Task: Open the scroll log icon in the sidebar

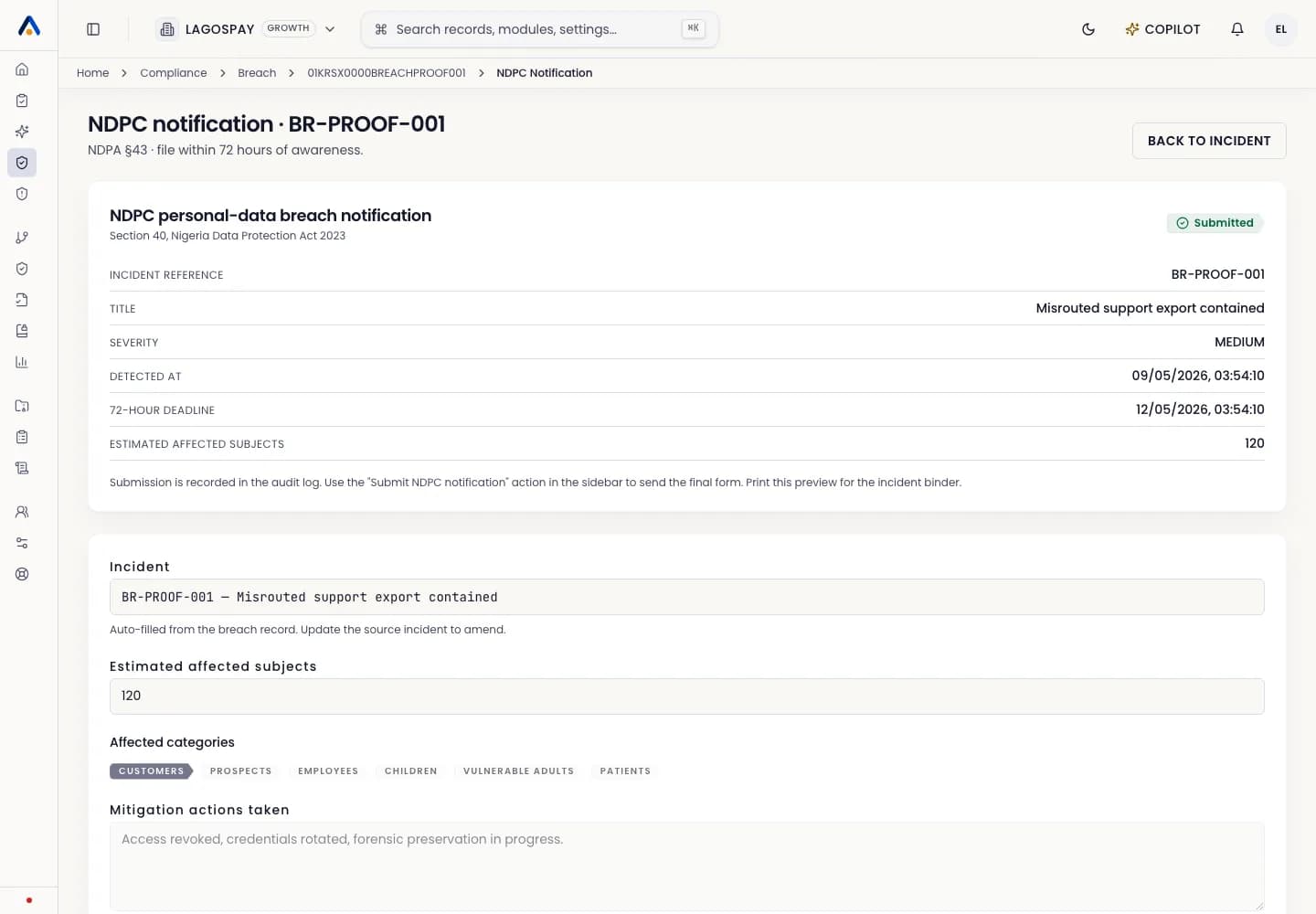Action: (22, 468)
